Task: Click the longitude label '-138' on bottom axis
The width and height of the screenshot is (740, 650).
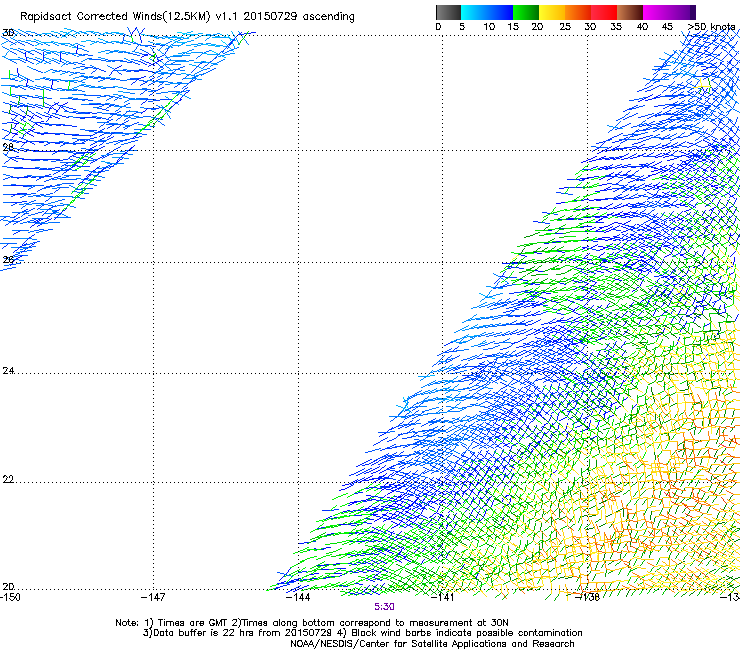Action: pos(588,597)
